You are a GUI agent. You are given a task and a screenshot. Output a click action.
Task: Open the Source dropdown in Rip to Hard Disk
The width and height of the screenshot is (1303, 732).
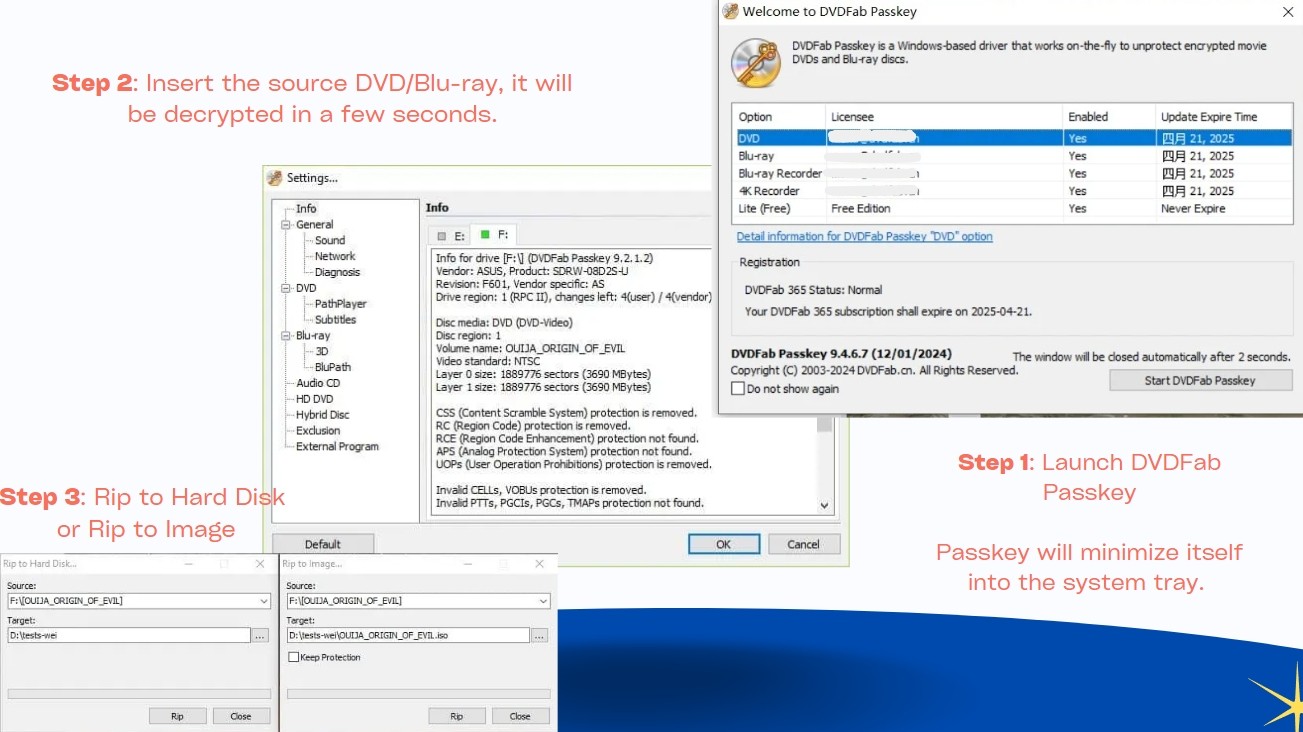pos(263,601)
